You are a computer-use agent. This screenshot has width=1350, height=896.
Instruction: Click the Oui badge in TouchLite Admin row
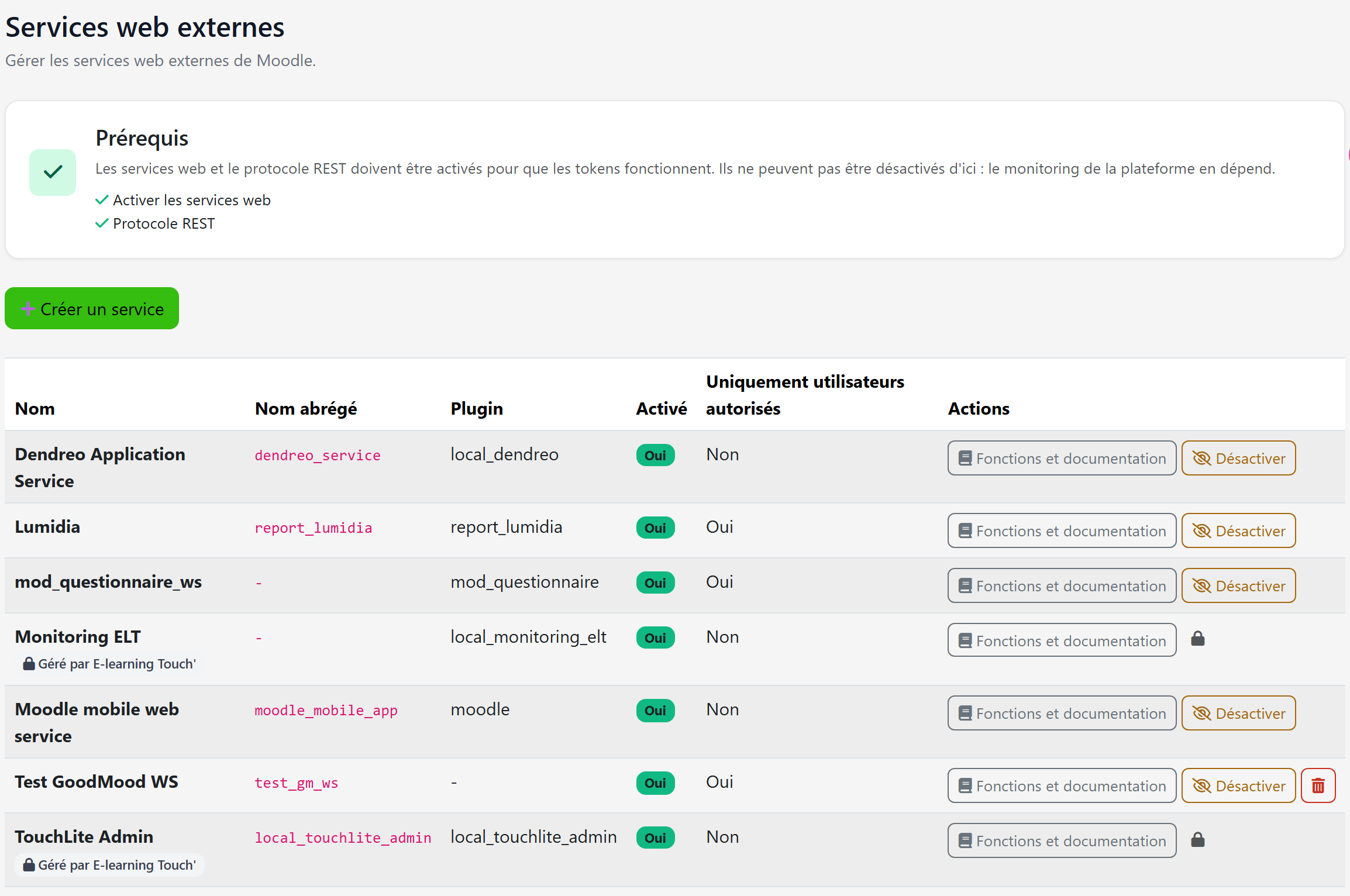click(655, 838)
